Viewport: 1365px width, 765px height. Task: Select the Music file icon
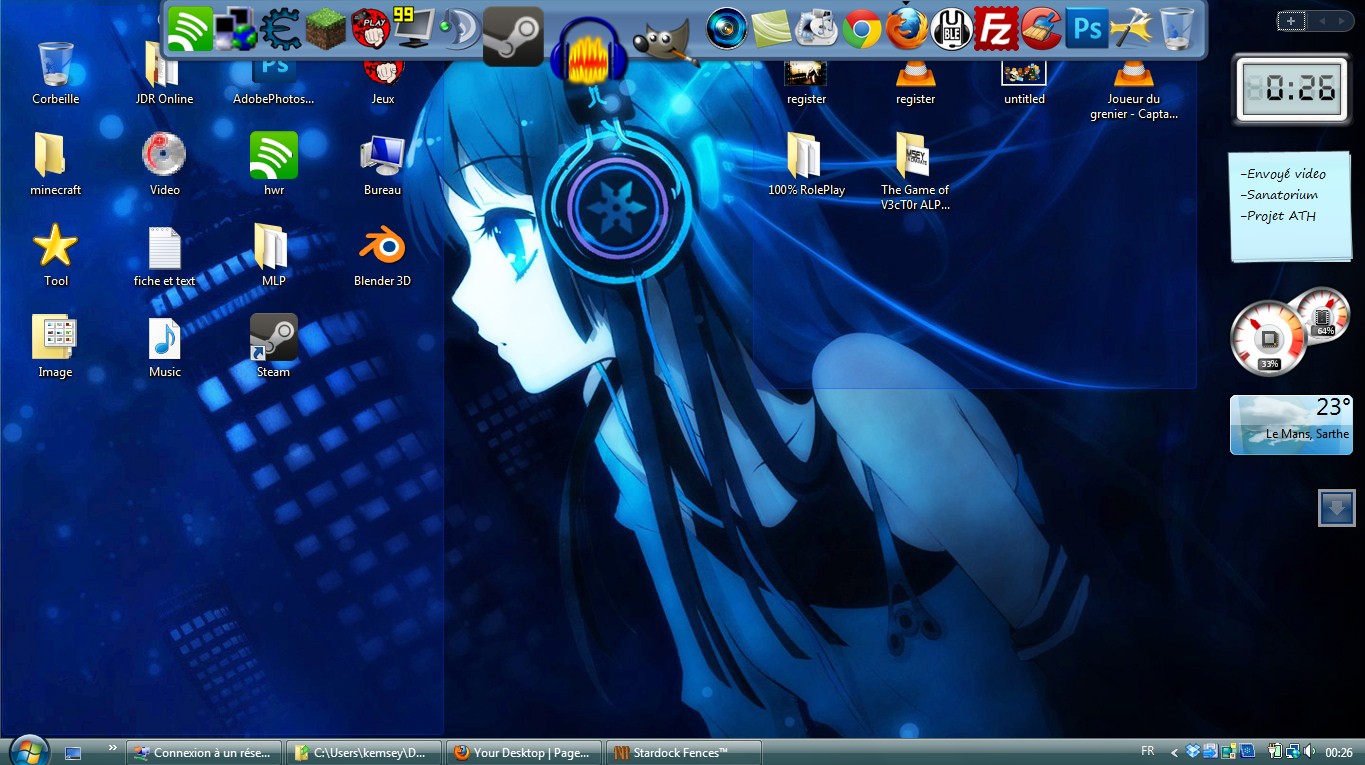(x=164, y=347)
